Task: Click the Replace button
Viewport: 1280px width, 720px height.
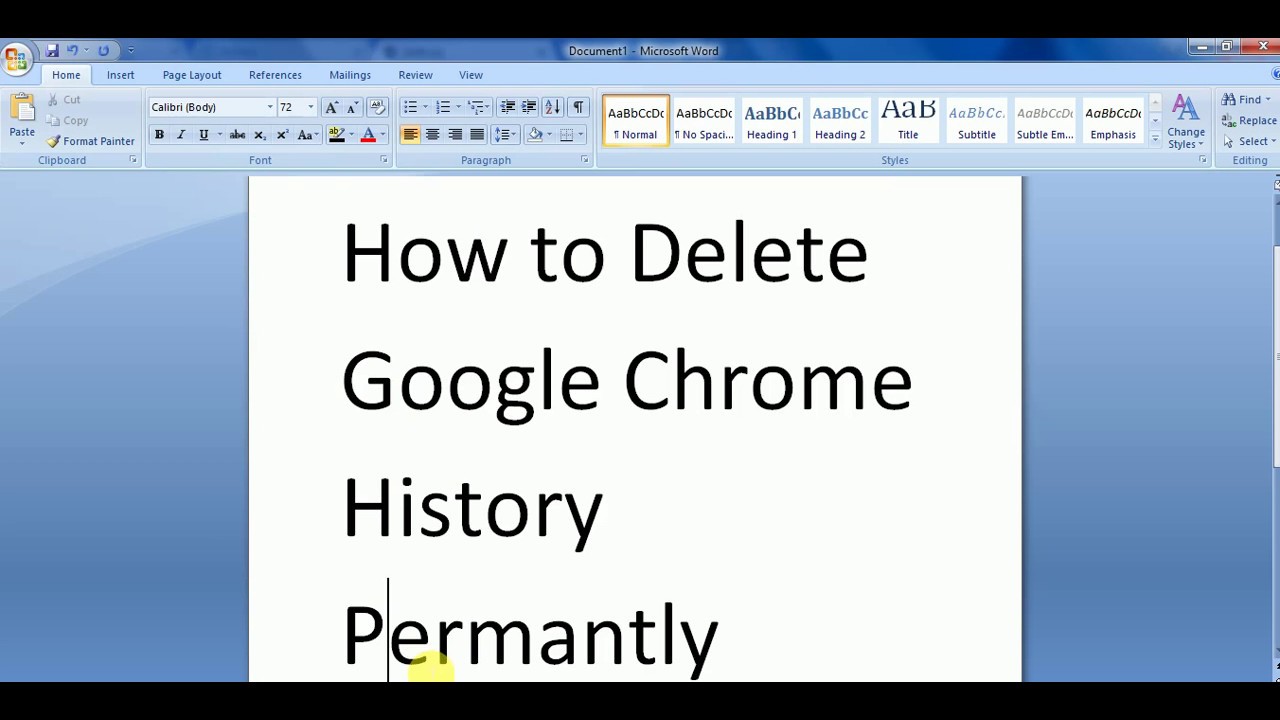Action: point(1249,120)
